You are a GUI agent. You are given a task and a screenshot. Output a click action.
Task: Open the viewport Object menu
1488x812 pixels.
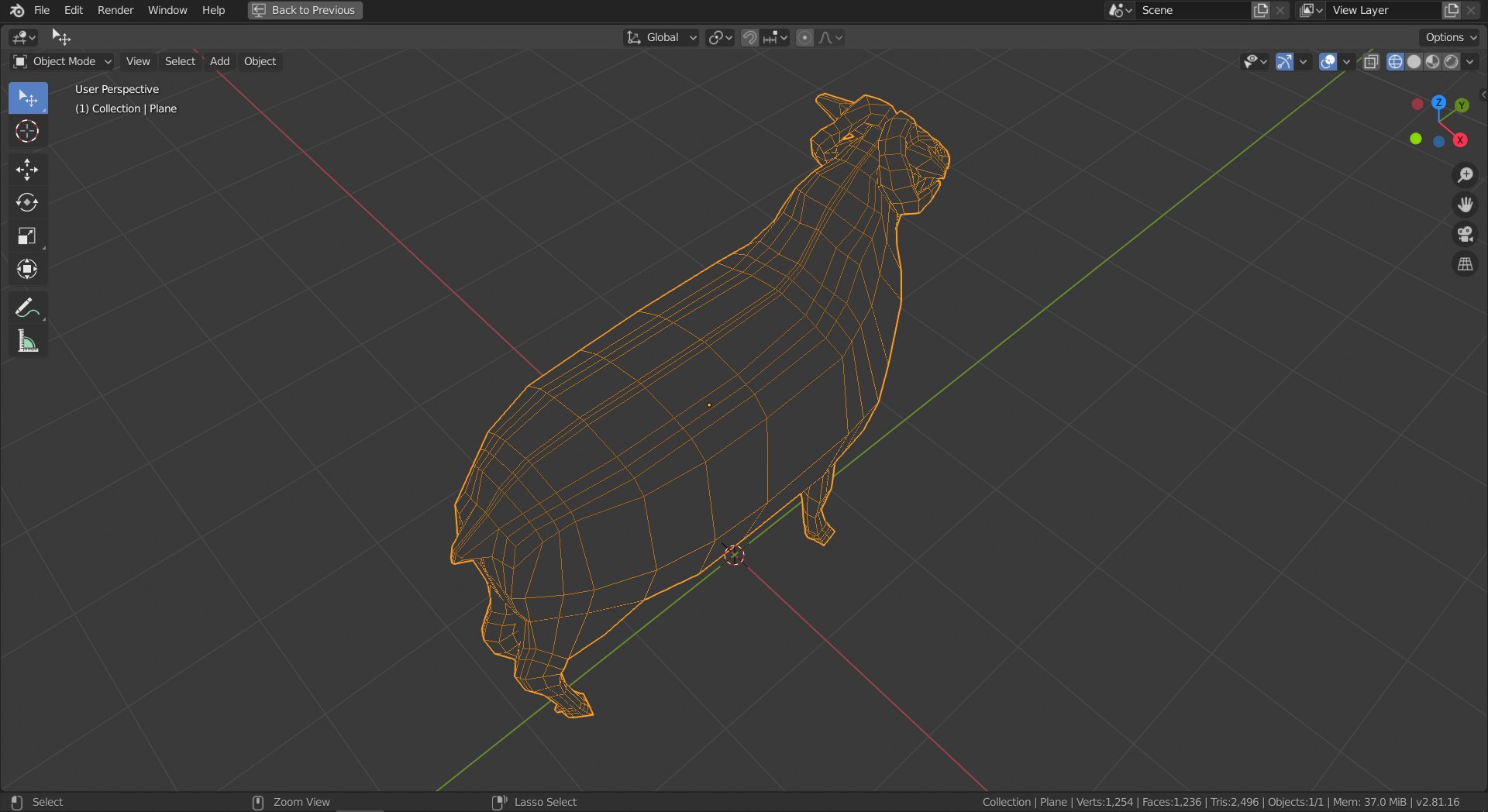click(x=260, y=61)
